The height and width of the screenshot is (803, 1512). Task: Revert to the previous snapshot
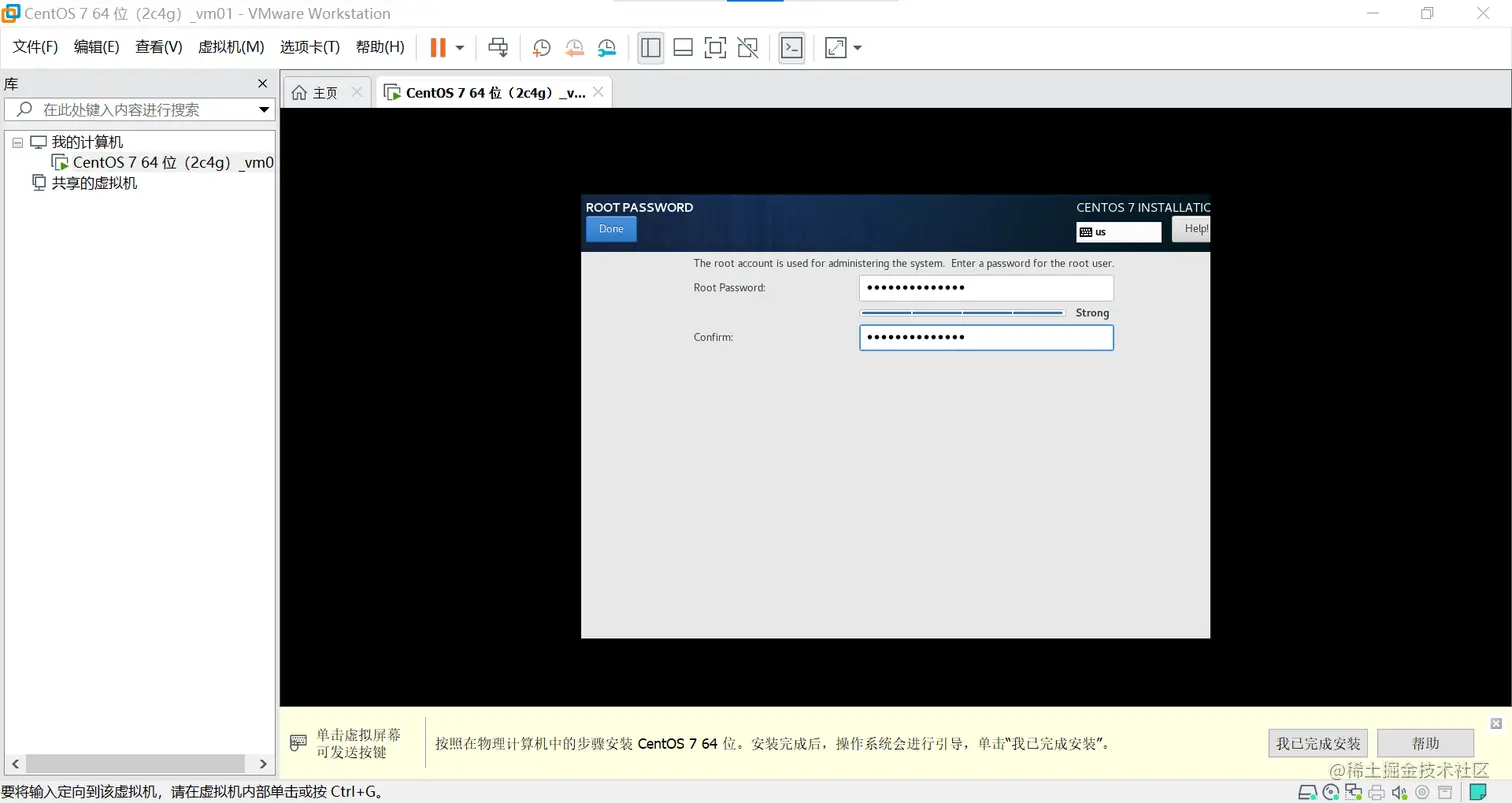coord(574,47)
